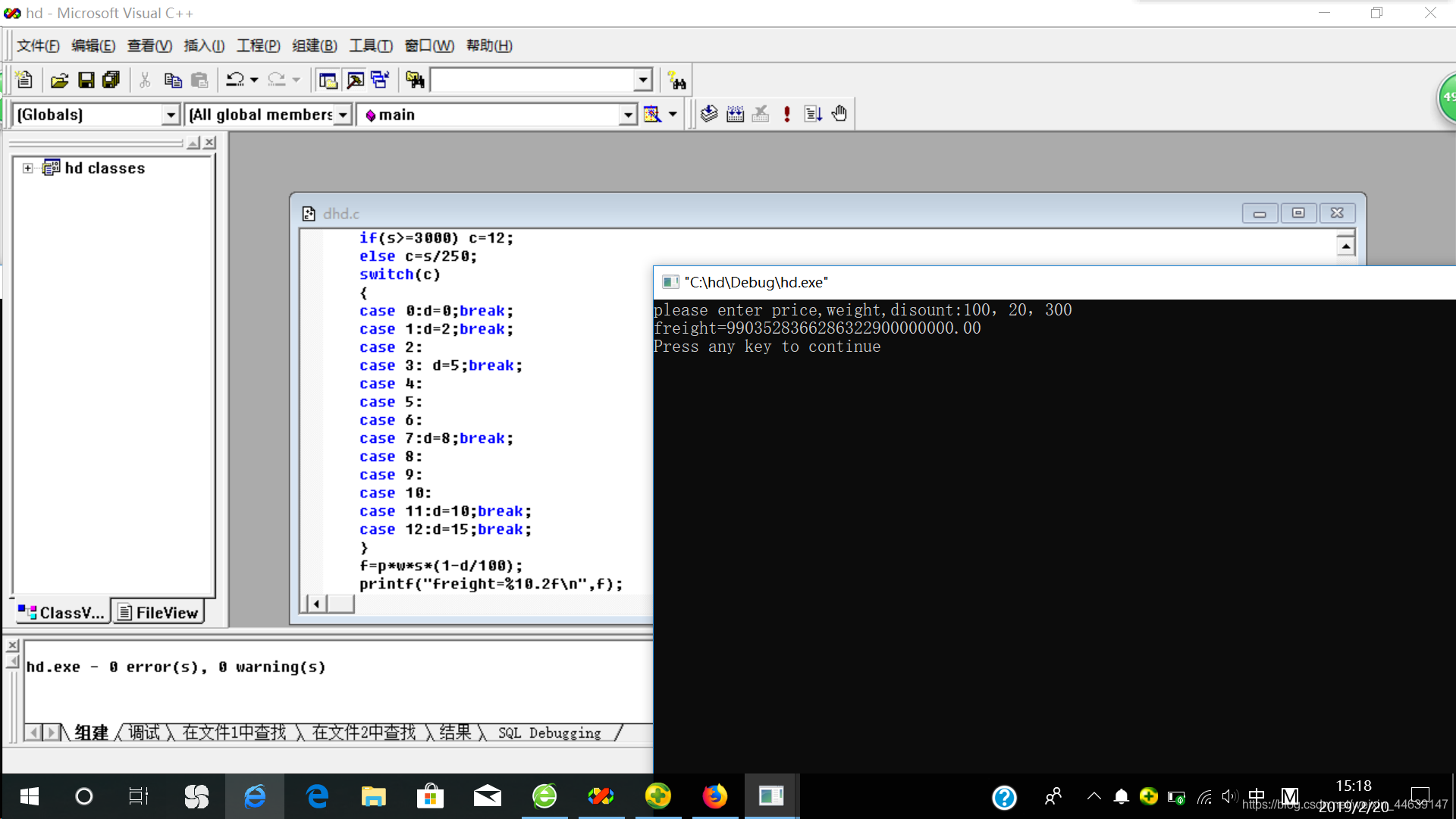
Task: Click the New Text File toolbar icon
Action: pyautogui.click(x=24, y=80)
